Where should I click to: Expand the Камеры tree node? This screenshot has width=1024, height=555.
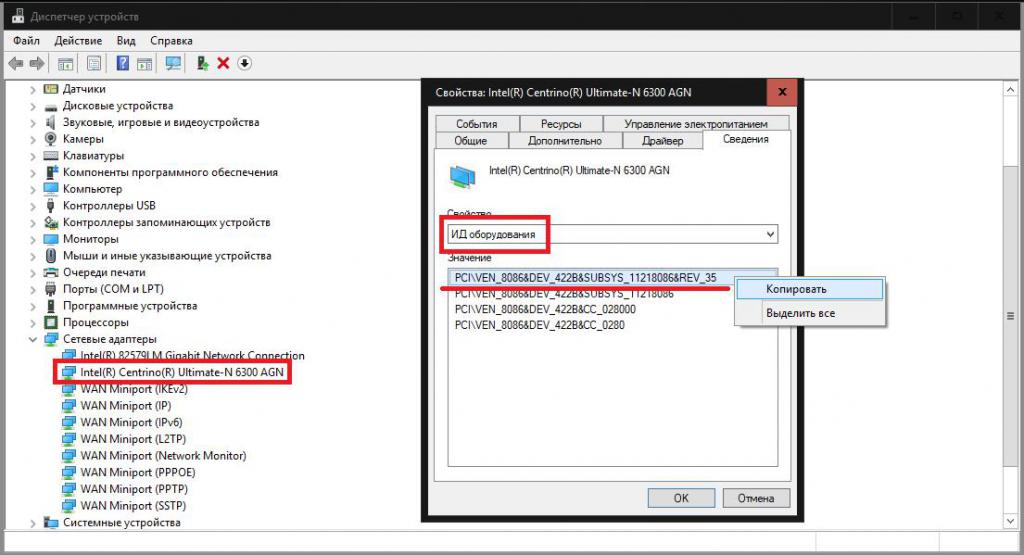click(x=33, y=139)
